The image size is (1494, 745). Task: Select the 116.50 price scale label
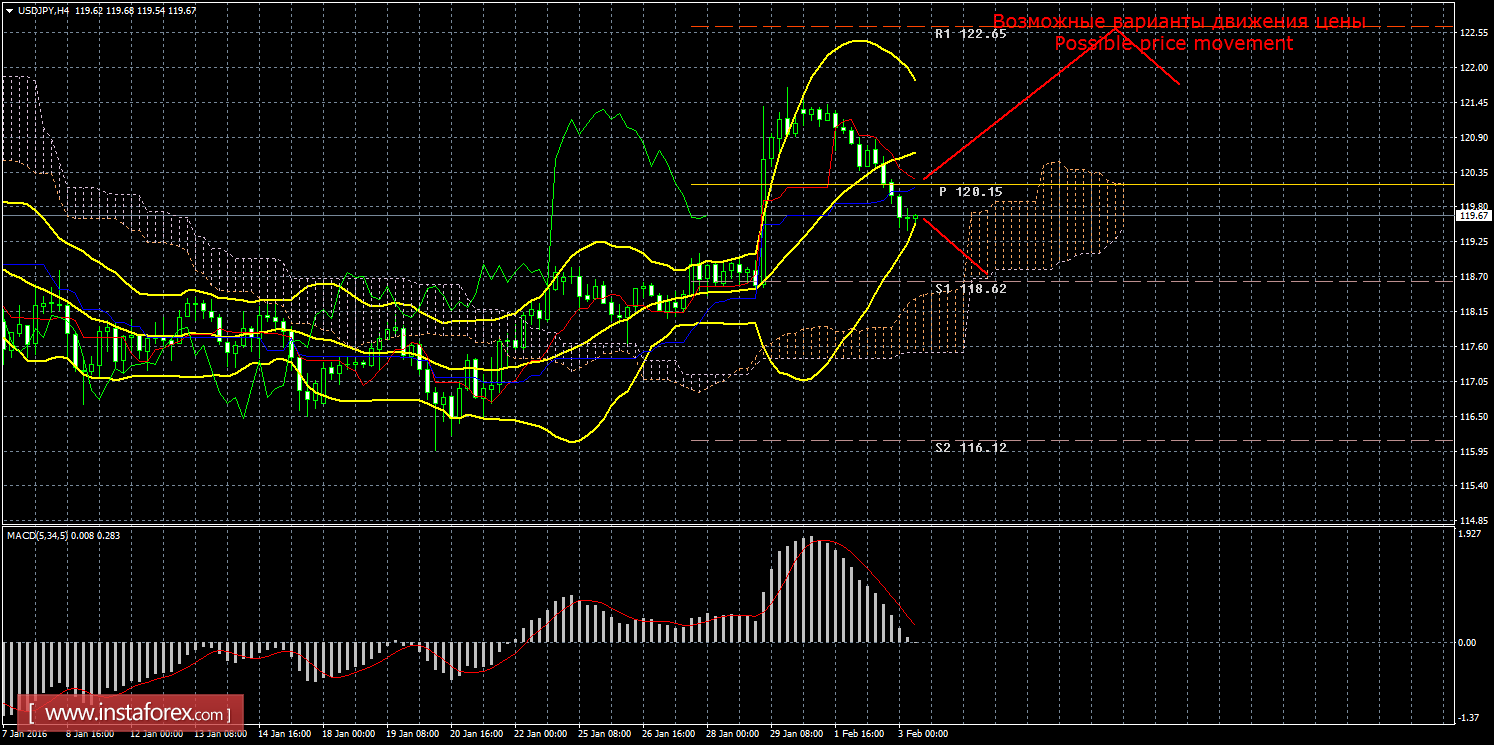pos(1472,417)
